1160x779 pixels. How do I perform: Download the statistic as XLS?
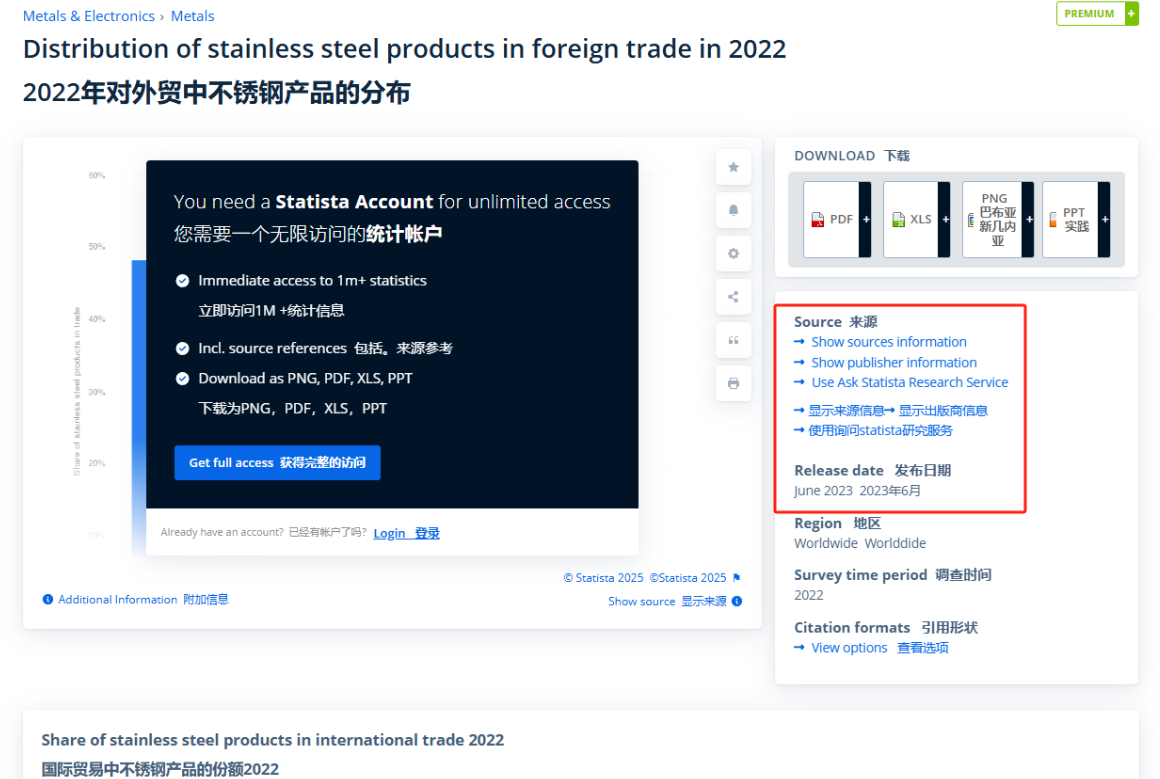[916, 220]
